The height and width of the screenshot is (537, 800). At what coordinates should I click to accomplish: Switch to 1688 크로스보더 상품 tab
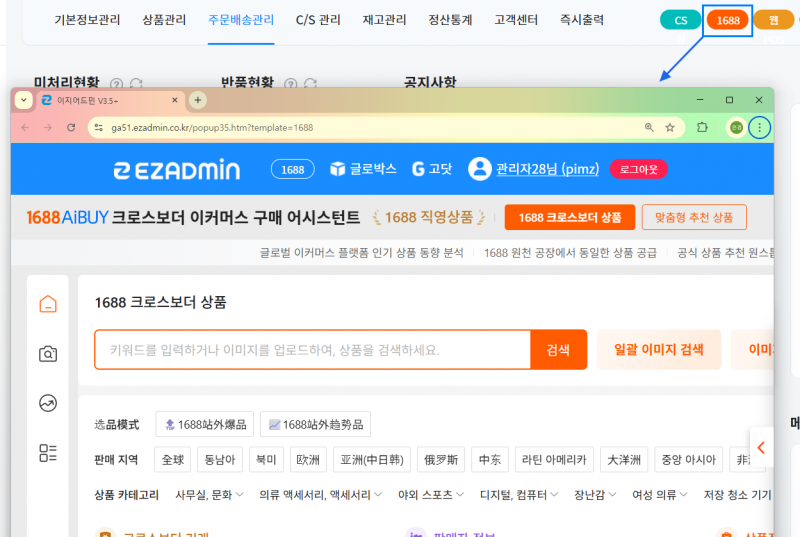569,218
